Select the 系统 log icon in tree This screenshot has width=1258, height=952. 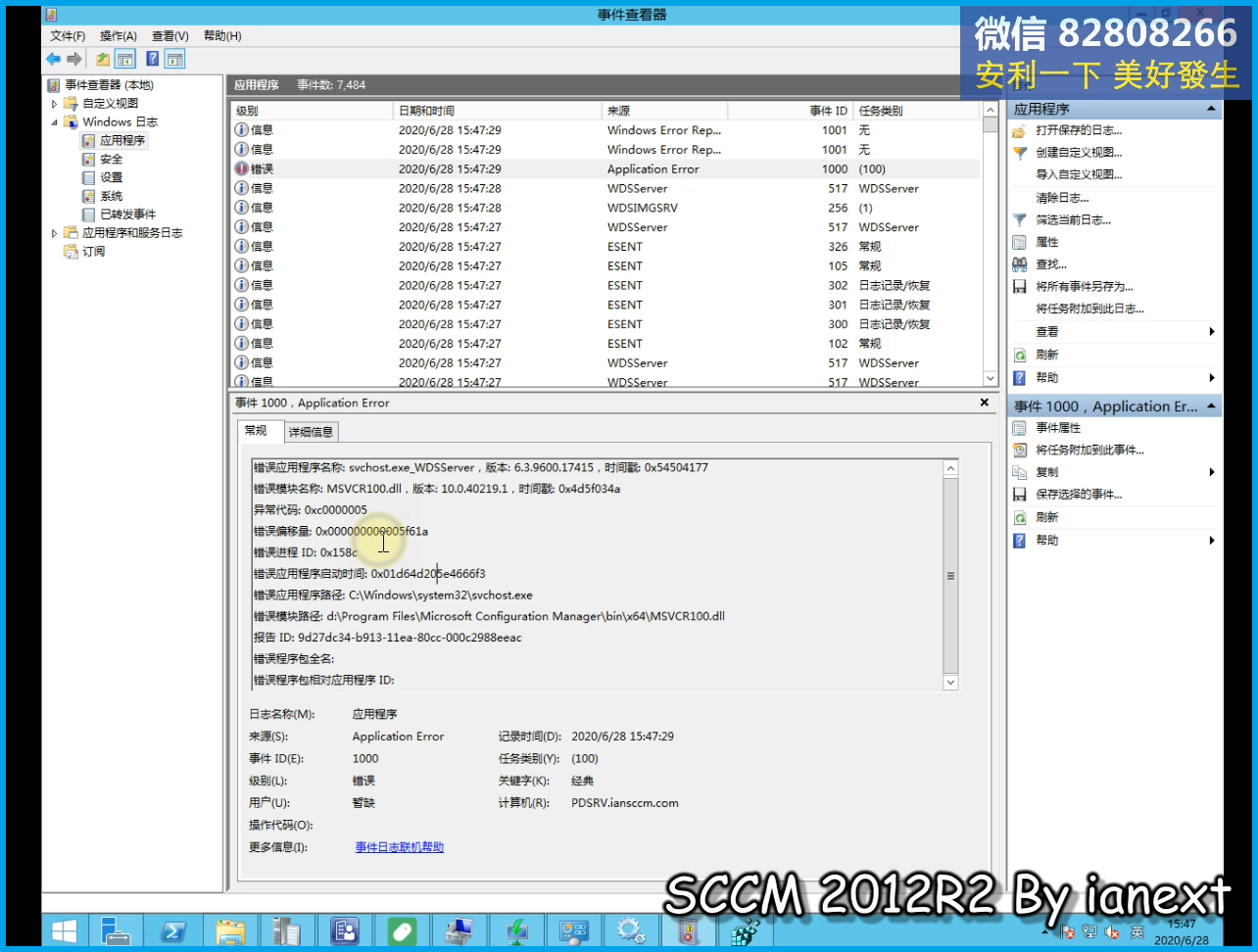click(89, 196)
